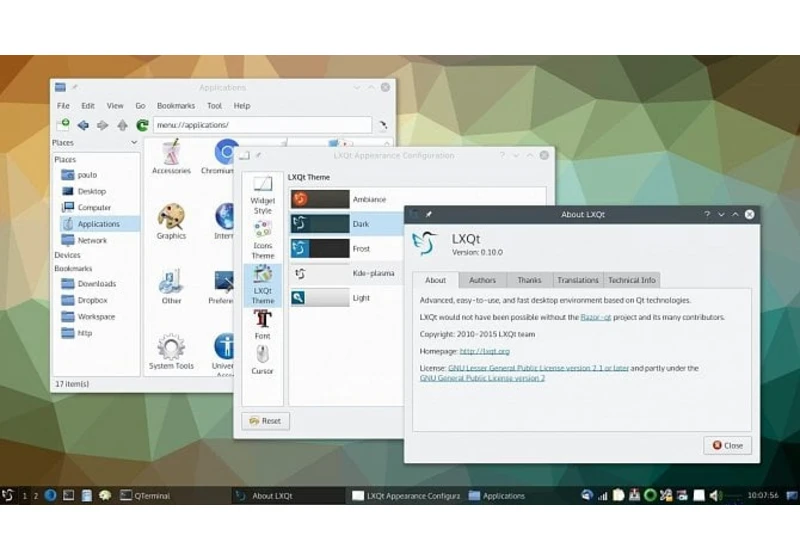
Task: Open GNU Lesser General Public License link
Action: [538, 368]
